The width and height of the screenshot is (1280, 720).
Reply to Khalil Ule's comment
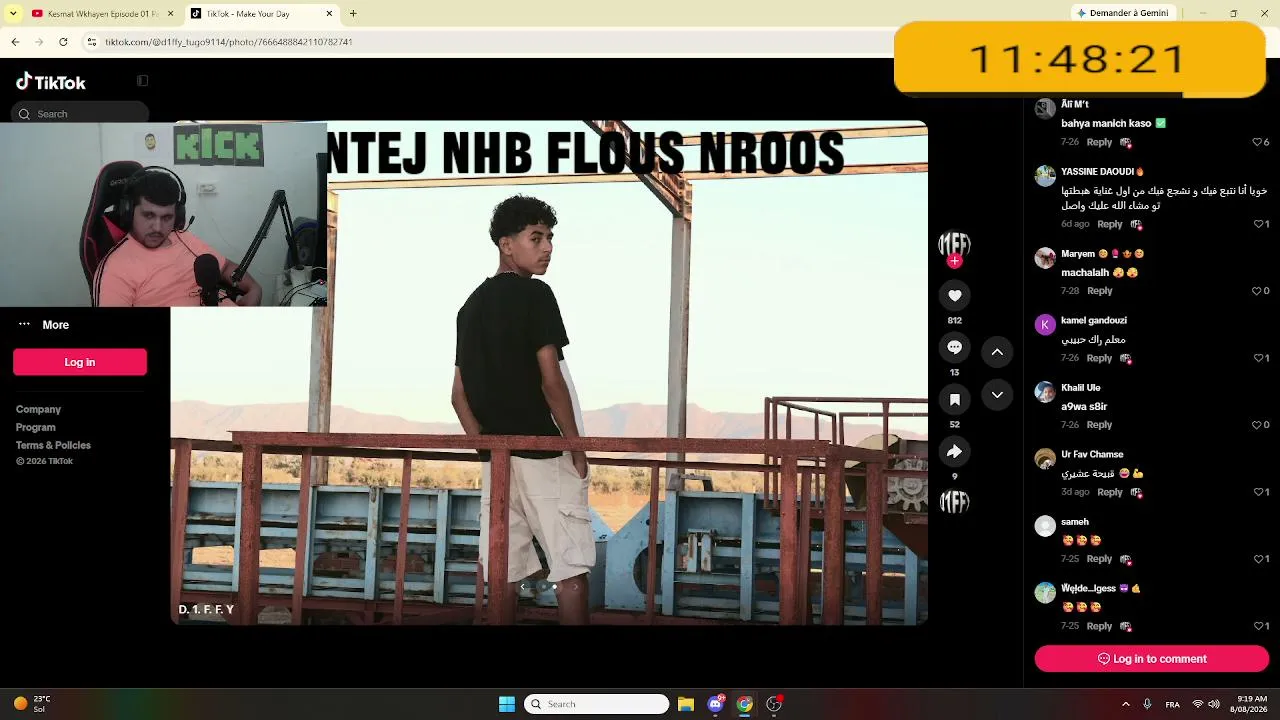click(x=1099, y=425)
